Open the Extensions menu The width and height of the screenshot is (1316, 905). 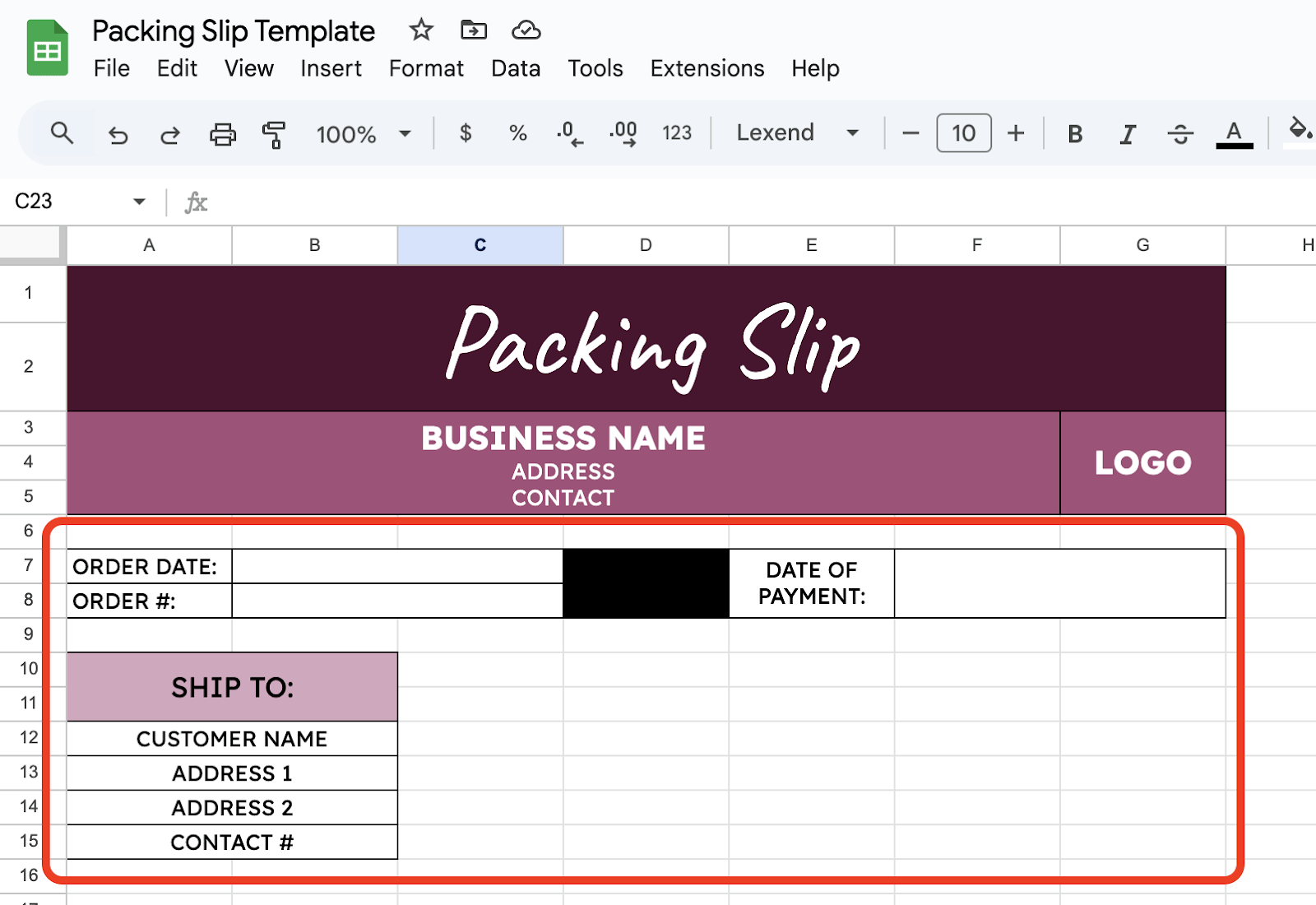click(x=707, y=68)
